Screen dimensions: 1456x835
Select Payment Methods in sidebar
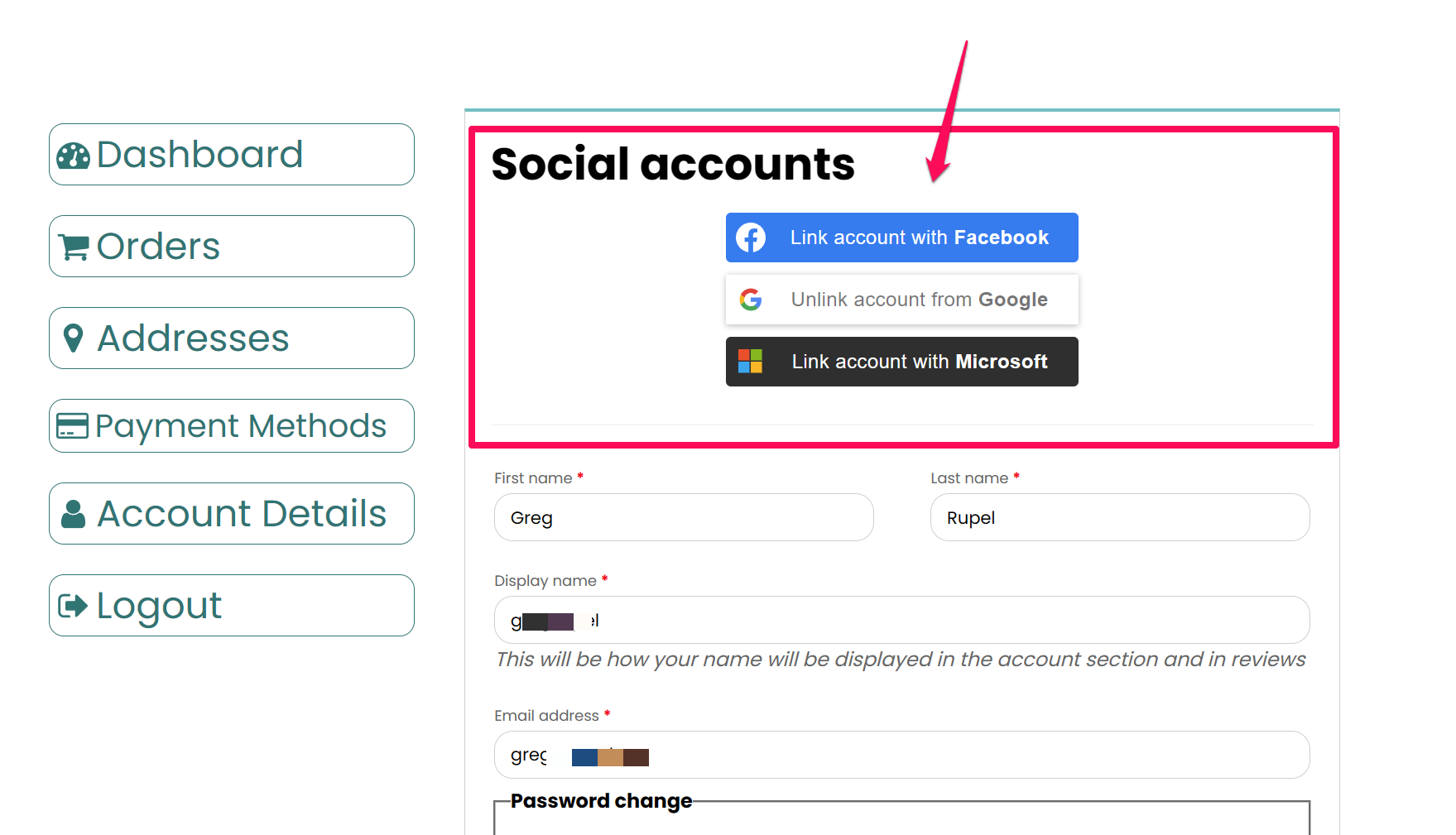pos(232,426)
